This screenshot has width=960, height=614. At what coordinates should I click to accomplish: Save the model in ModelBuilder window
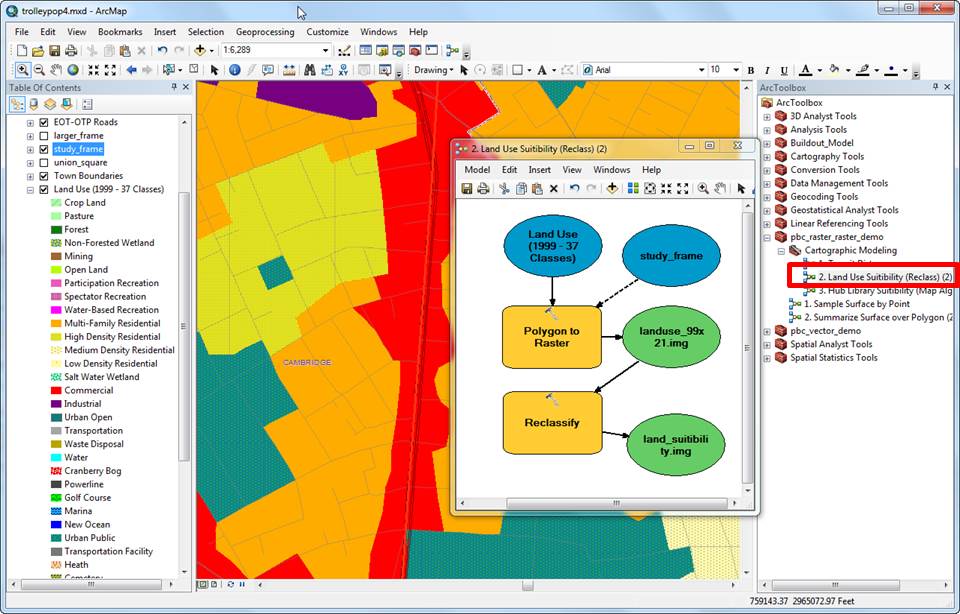tap(467, 188)
